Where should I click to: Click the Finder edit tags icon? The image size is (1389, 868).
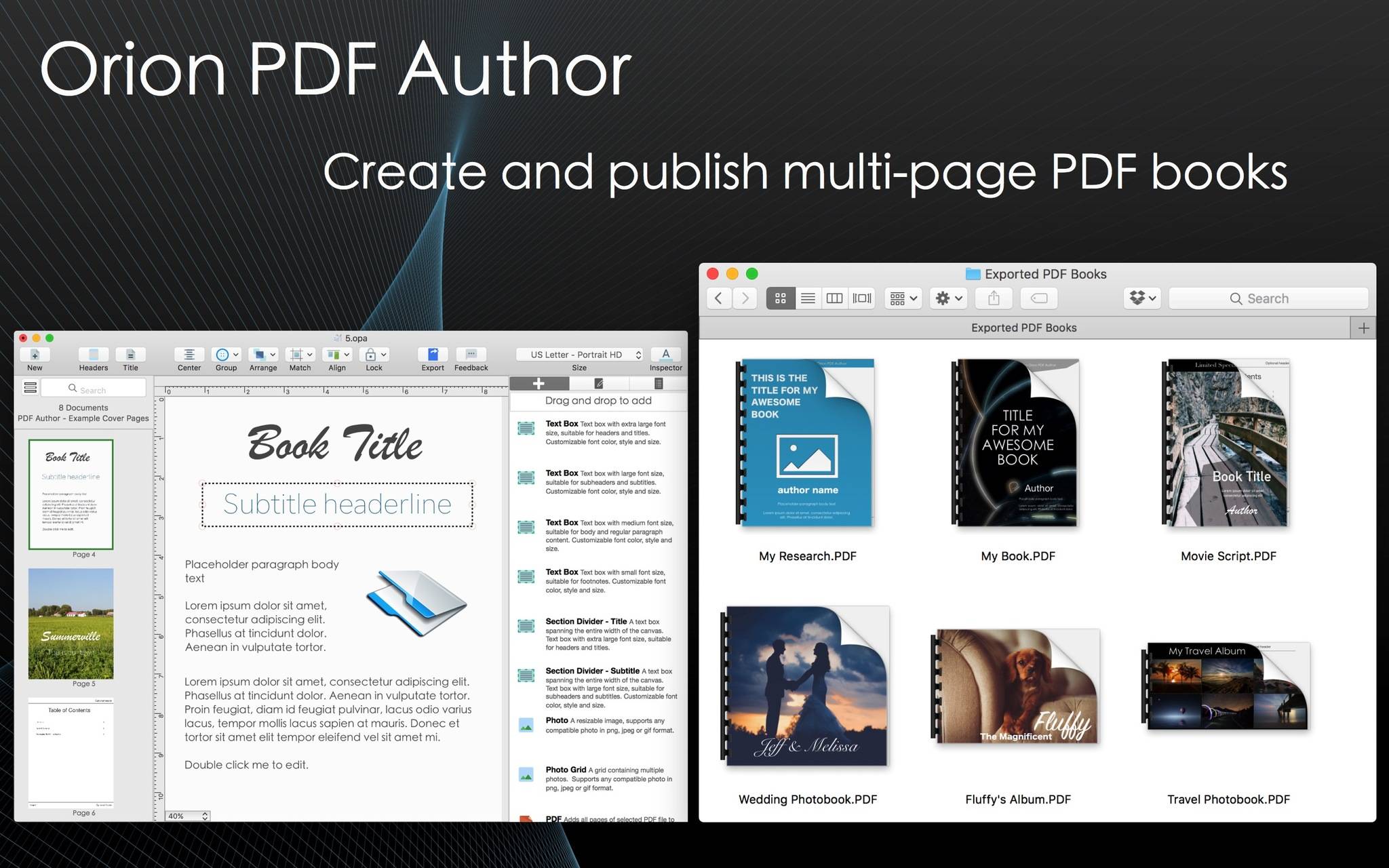coord(1039,298)
